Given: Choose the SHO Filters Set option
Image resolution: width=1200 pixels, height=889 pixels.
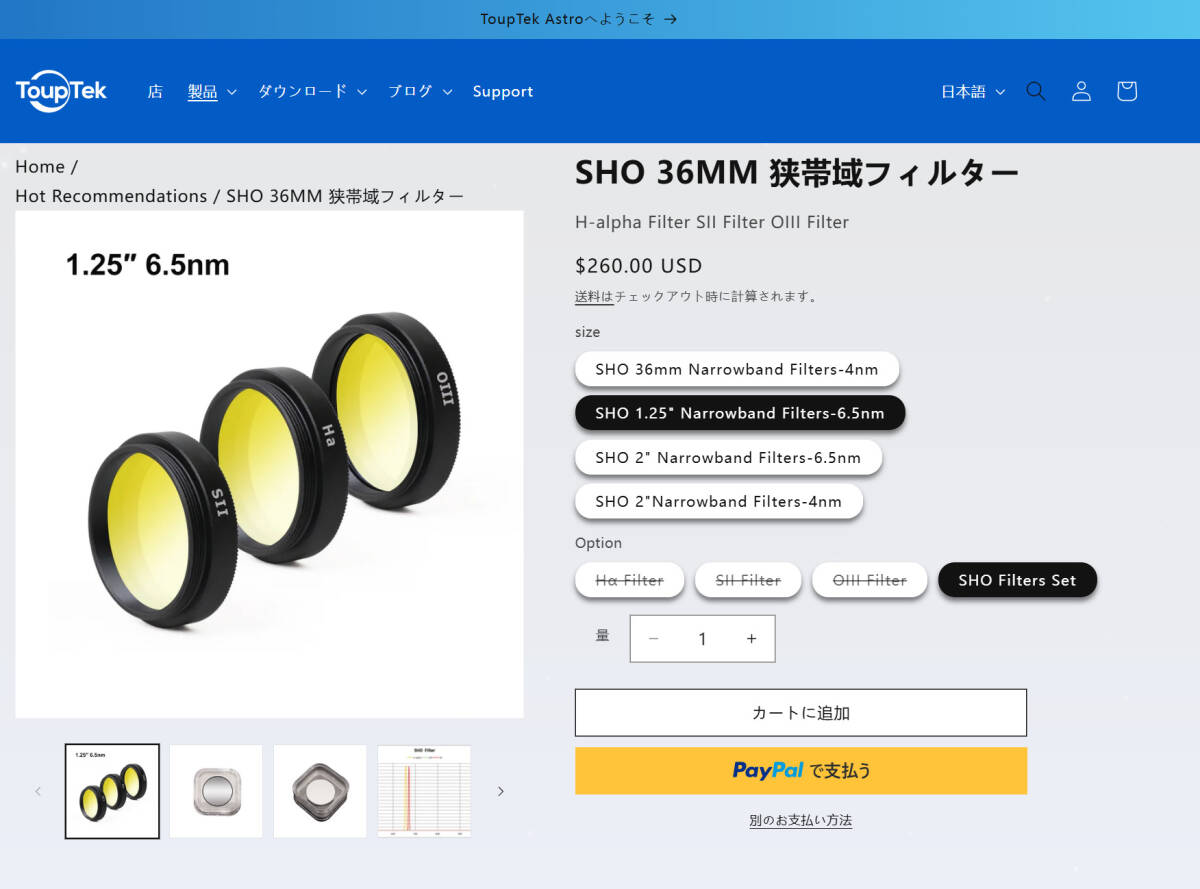Looking at the screenshot, I should [x=1017, y=580].
